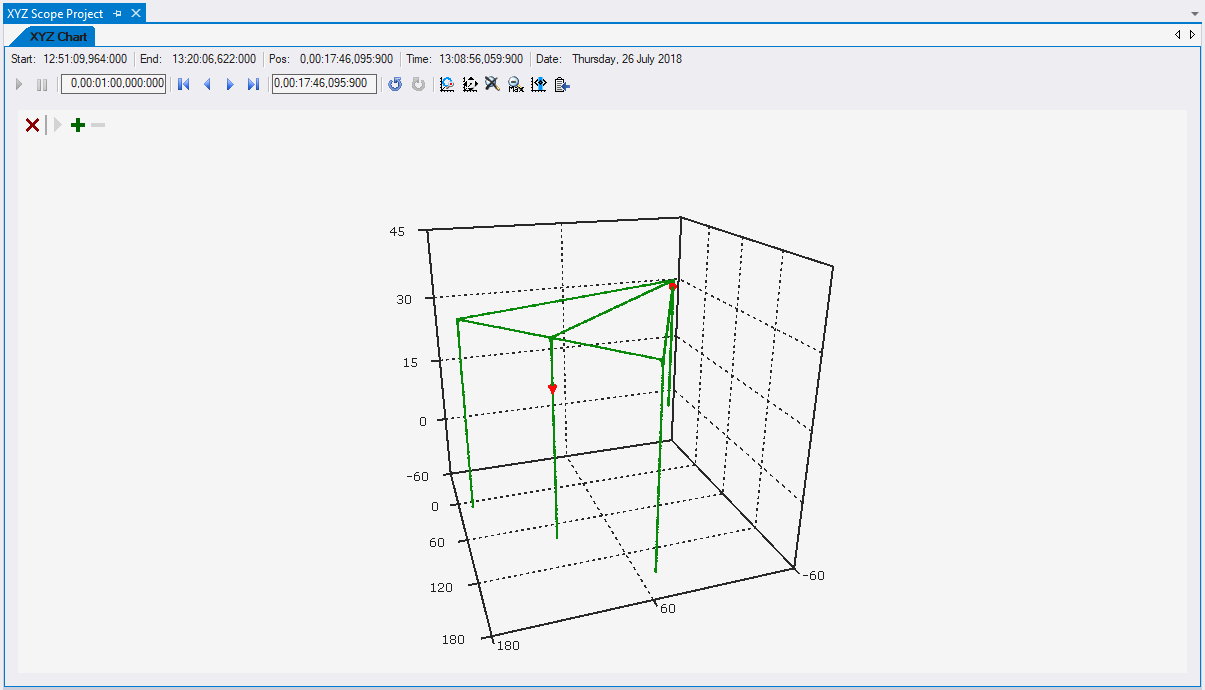Viewport: 1205px width, 690px height.
Task: Open the document list dropdown arrow at top right
Action: click(x=1195, y=14)
